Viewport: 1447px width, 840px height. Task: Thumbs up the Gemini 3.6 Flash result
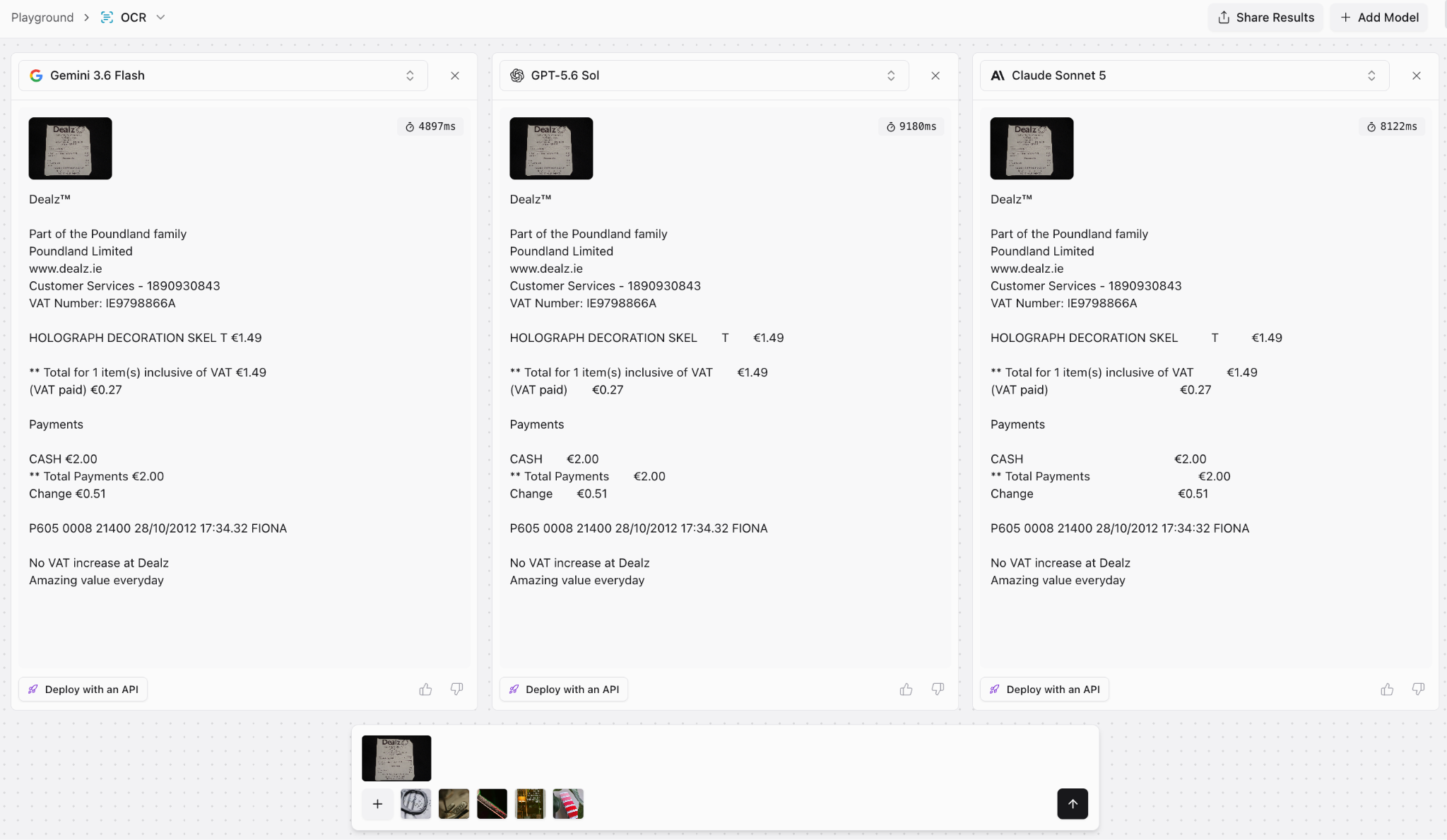tap(425, 690)
